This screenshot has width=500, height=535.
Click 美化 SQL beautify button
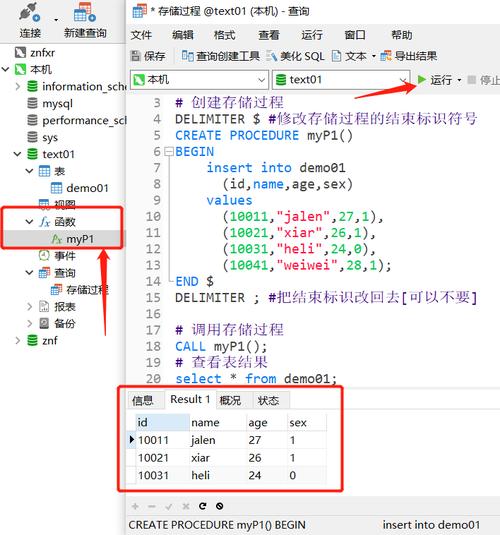296,56
